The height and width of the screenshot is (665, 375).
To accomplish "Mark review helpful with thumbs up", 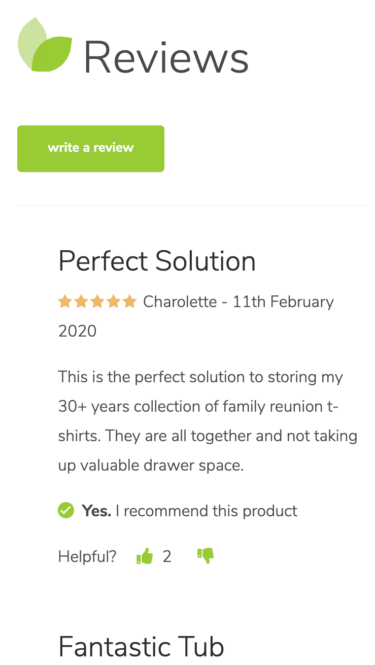I will point(145,556).
